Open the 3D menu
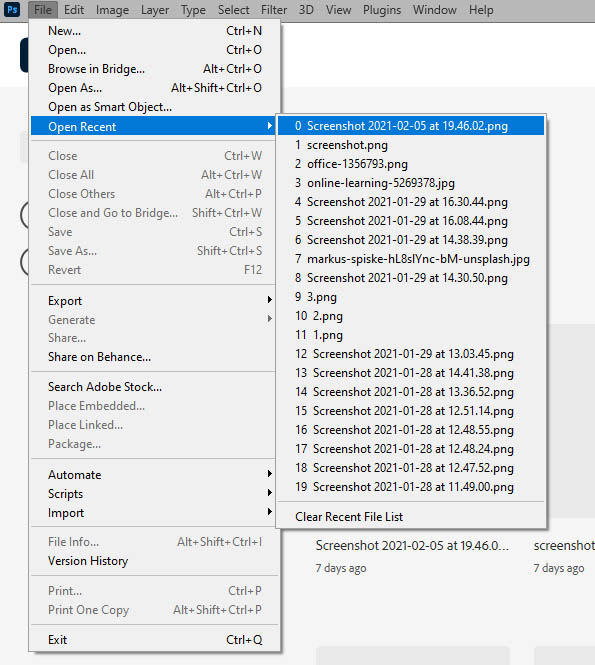 point(306,10)
